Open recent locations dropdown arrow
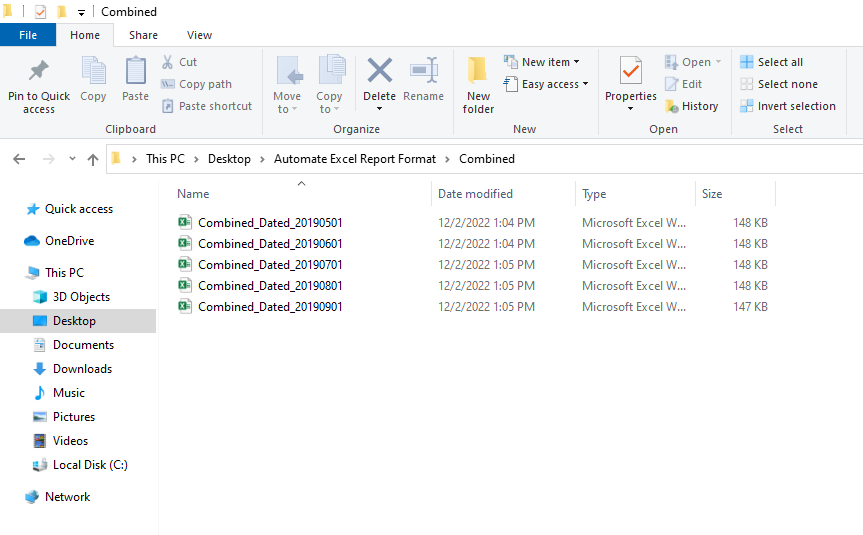The height and width of the screenshot is (535, 863). (x=72, y=159)
